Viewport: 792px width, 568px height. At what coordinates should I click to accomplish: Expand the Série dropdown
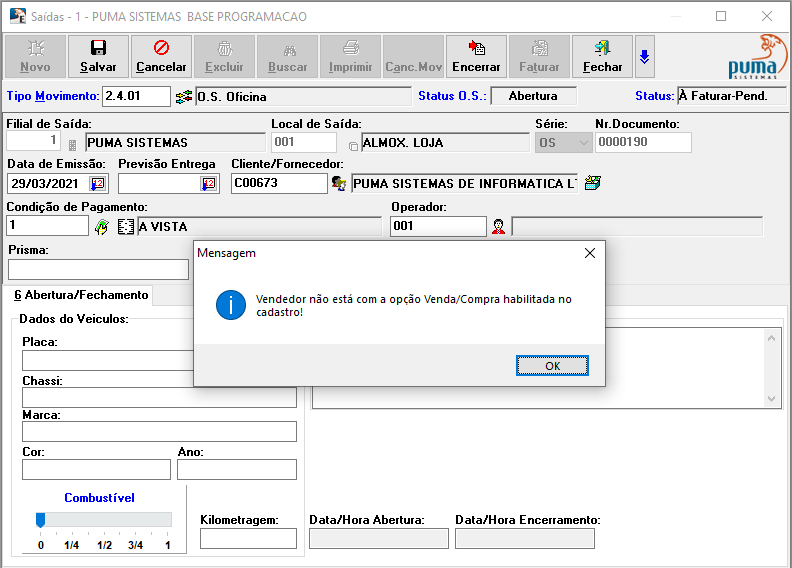click(581, 143)
